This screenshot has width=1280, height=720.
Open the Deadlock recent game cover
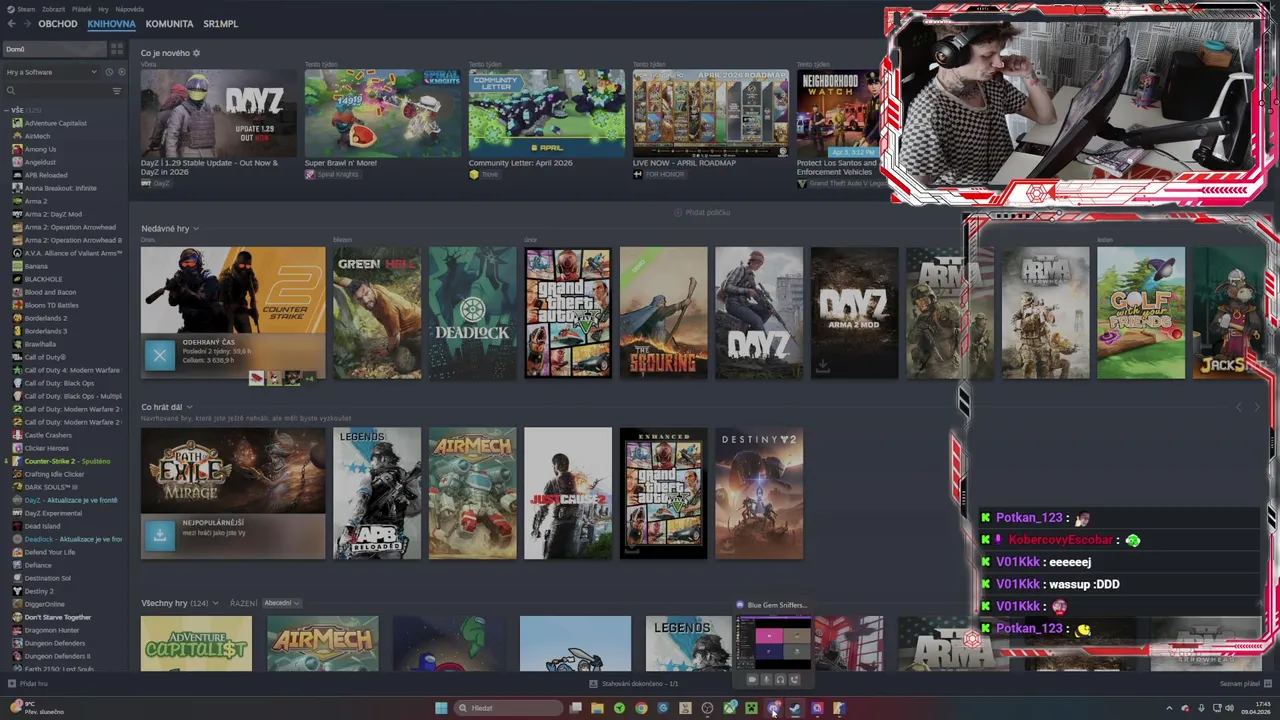pos(472,313)
